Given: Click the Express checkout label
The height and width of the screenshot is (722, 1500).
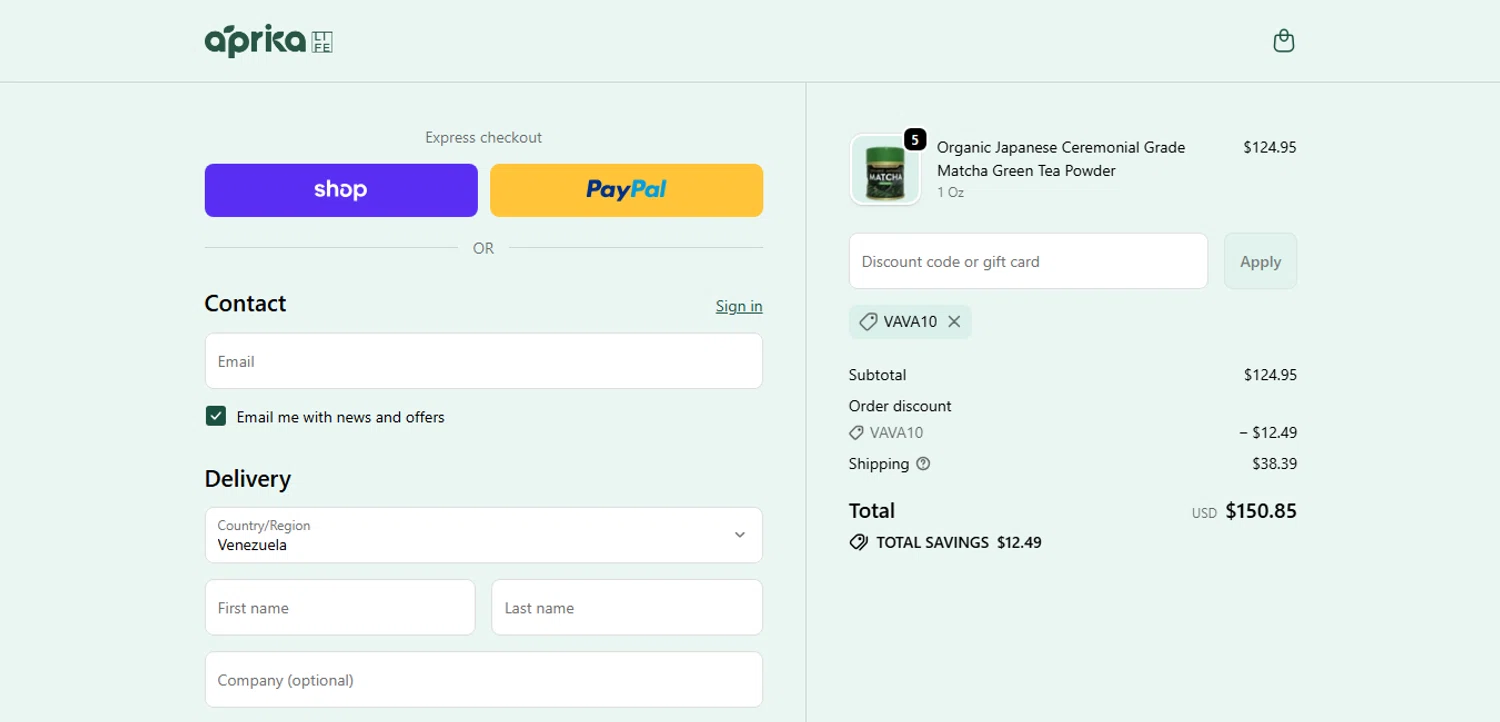Looking at the screenshot, I should click(483, 137).
